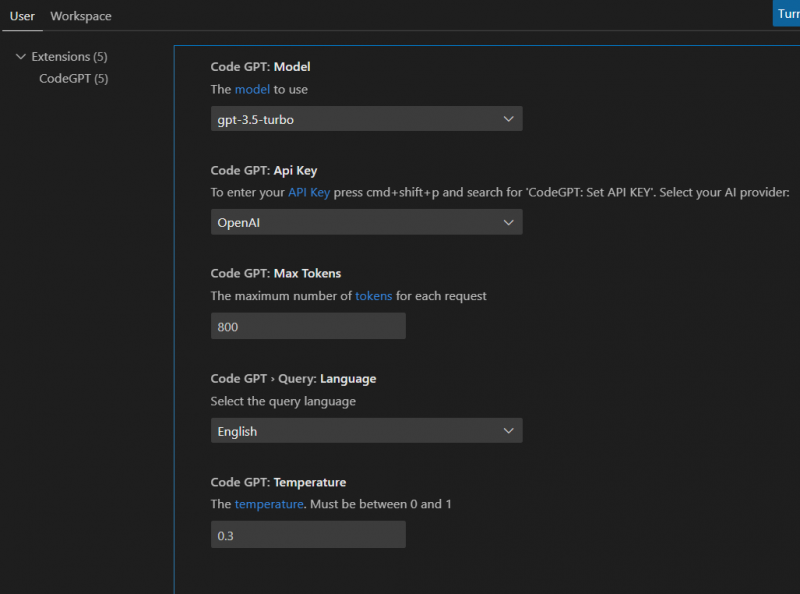
Task: Open the AI provider dropdown showing OpenAI
Action: [x=365, y=222]
